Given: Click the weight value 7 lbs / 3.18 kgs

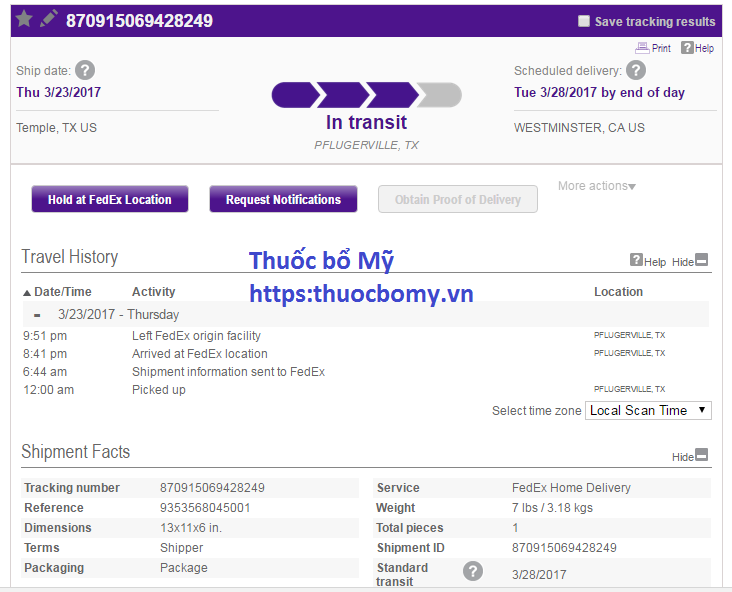Looking at the screenshot, I should [552, 507].
